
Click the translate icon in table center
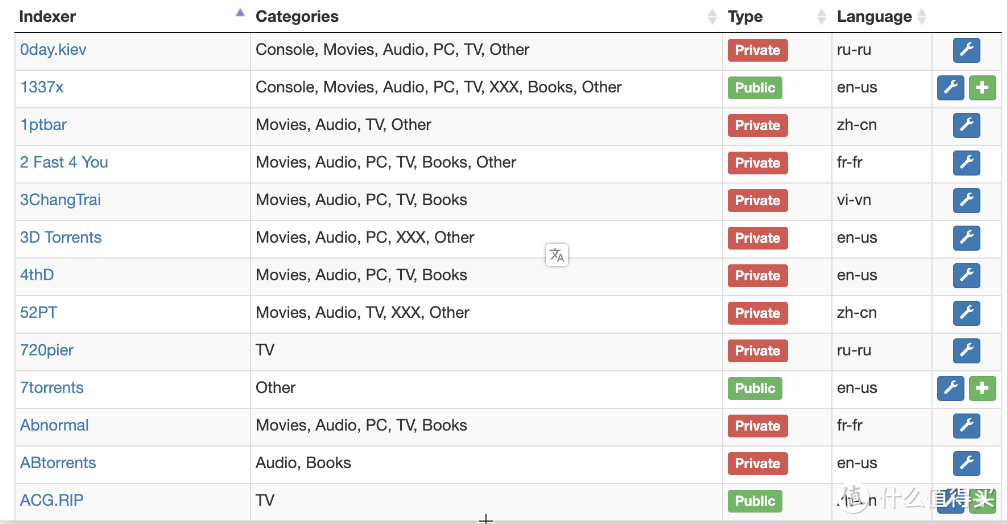point(557,255)
